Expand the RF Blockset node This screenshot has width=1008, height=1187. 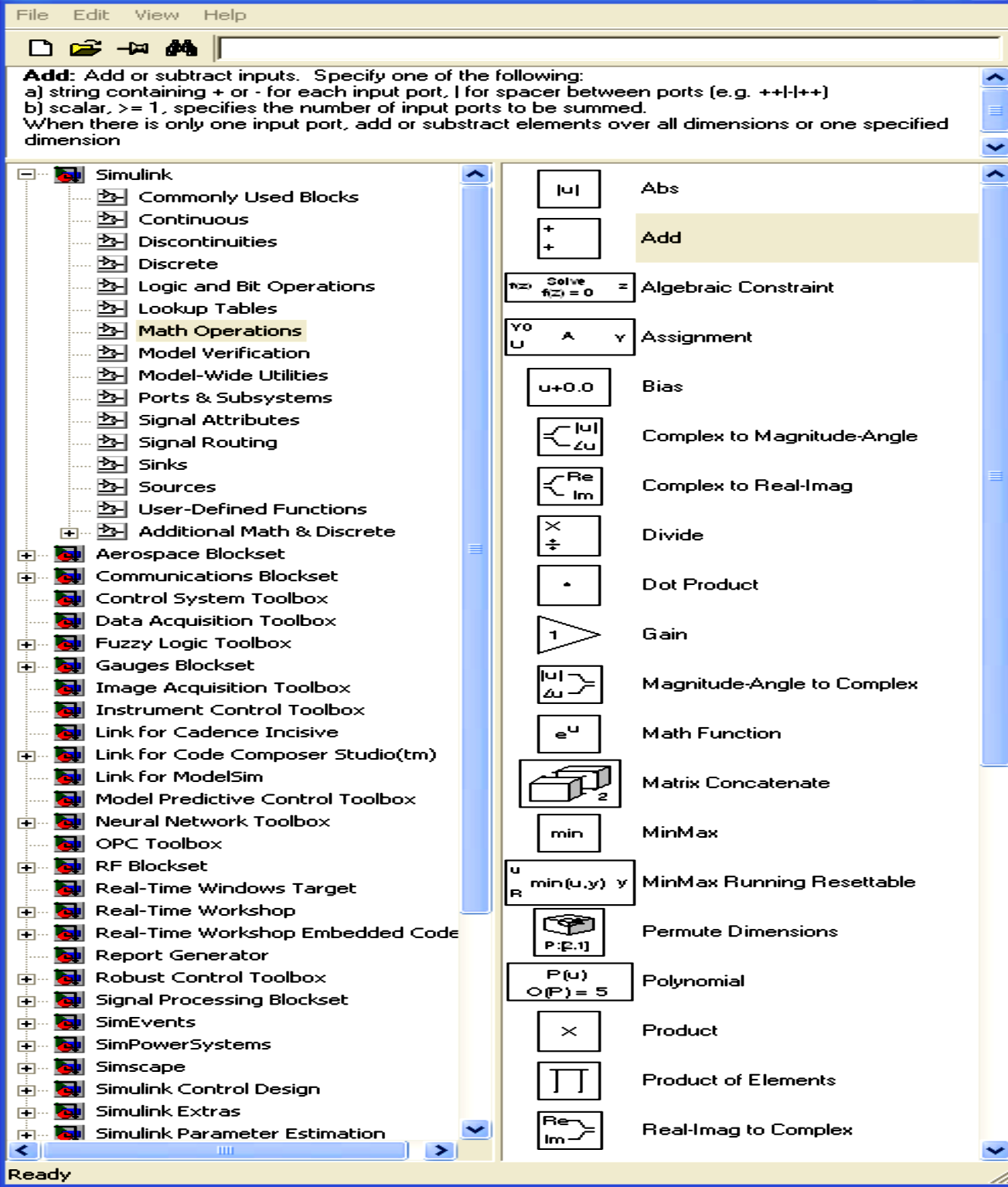26,867
